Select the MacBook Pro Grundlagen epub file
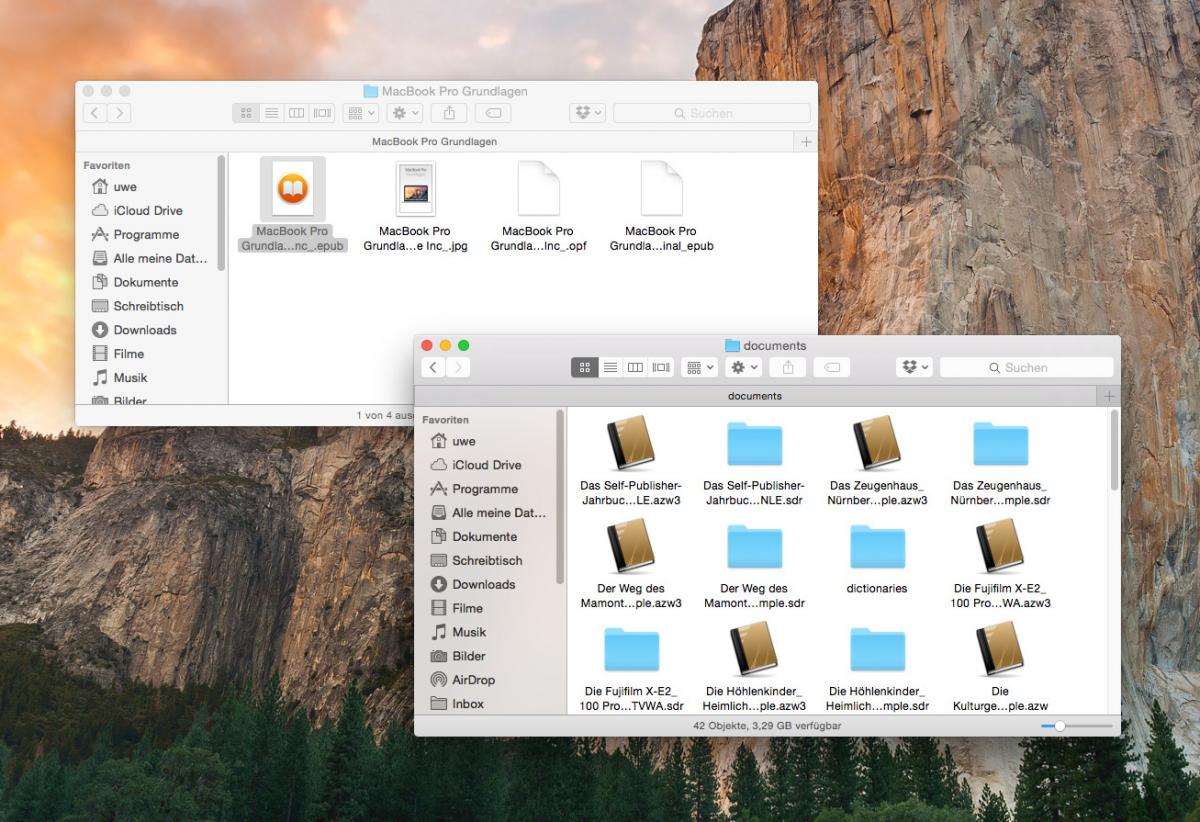 click(x=292, y=189)
